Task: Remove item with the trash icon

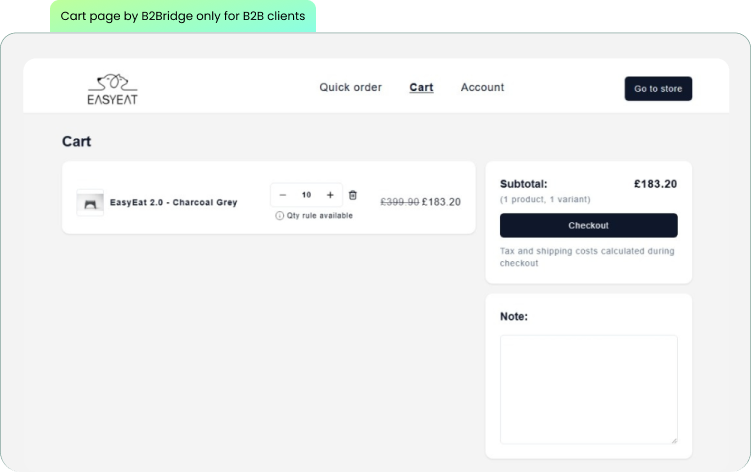Action: 352,195
